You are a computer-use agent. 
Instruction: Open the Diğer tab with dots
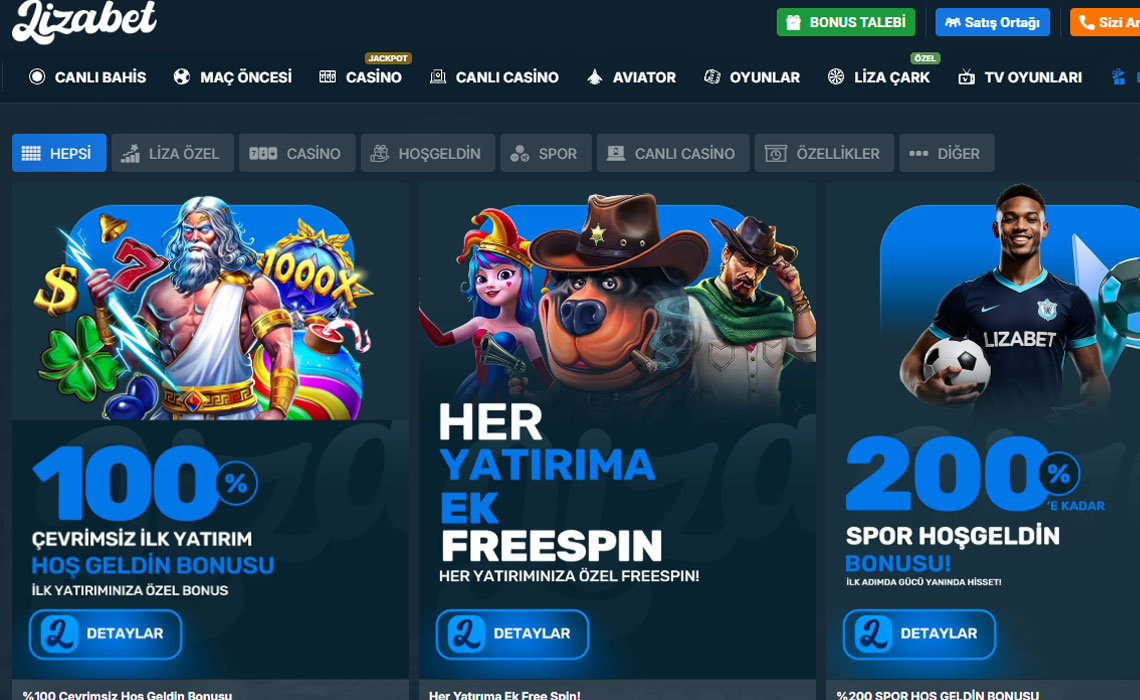coord(947,153)
